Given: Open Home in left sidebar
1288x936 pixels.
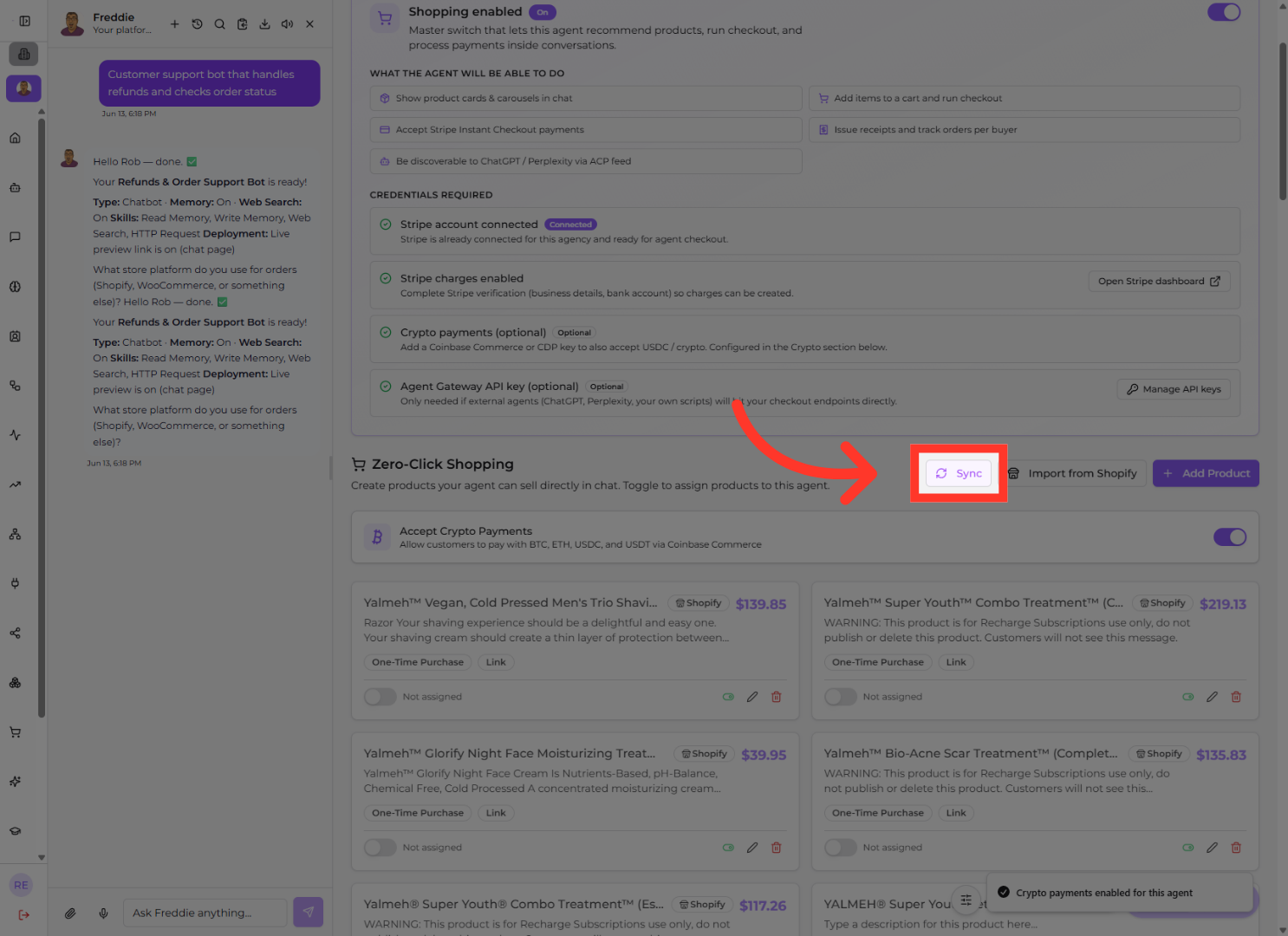Looking at the screenshot, I should 15,138.
